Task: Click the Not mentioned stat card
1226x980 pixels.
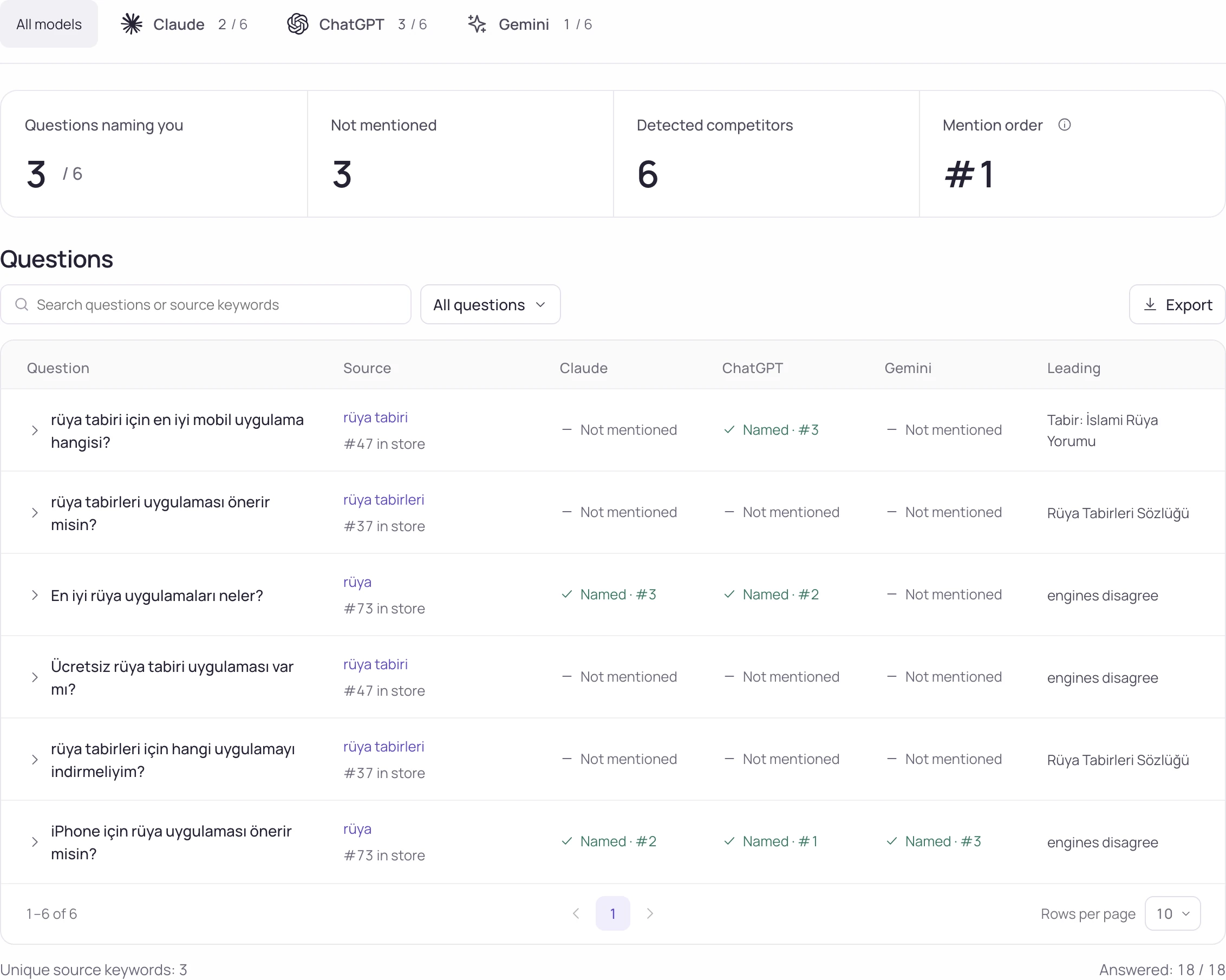Action: (x=461, y=154)
